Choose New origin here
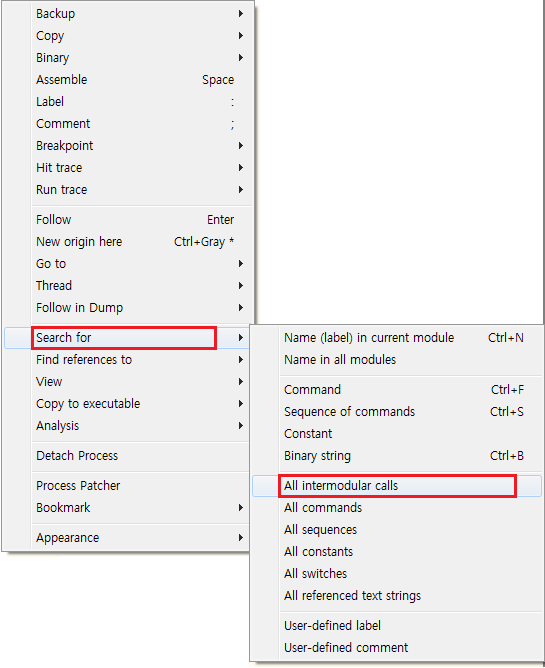 pyautogui.click(x=127, y=242)
